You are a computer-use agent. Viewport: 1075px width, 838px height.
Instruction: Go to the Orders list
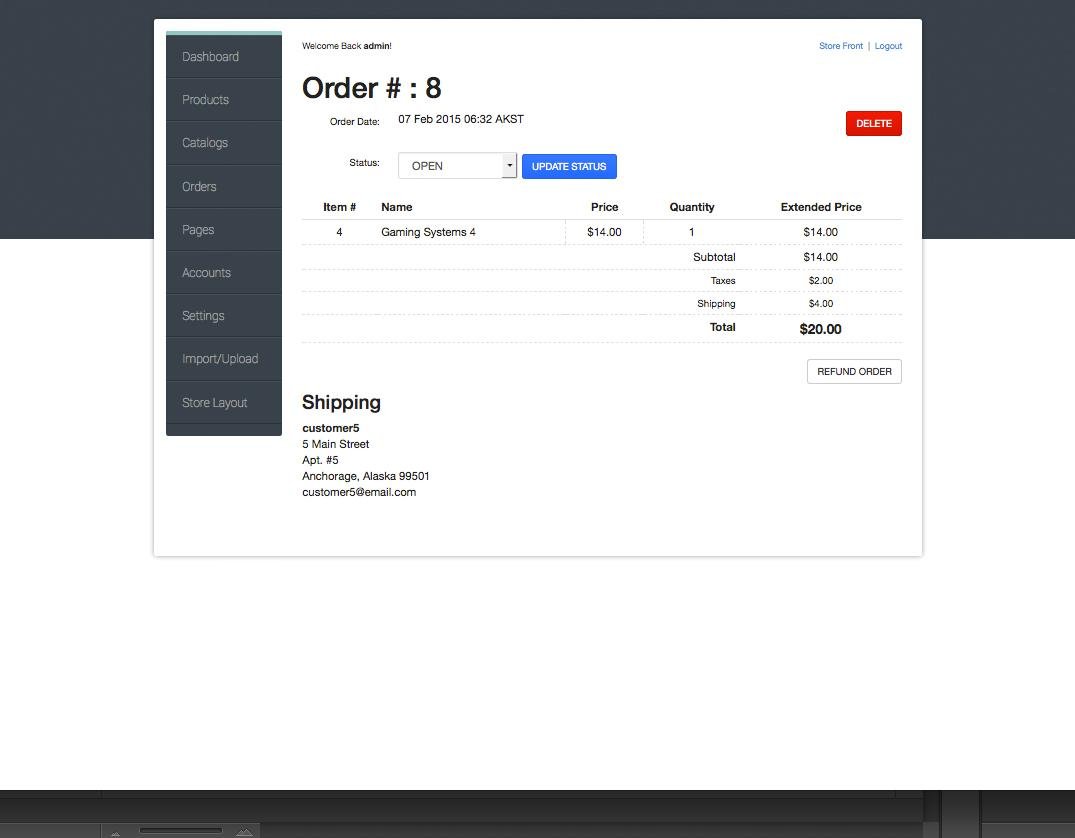click(x=199, y=186)
